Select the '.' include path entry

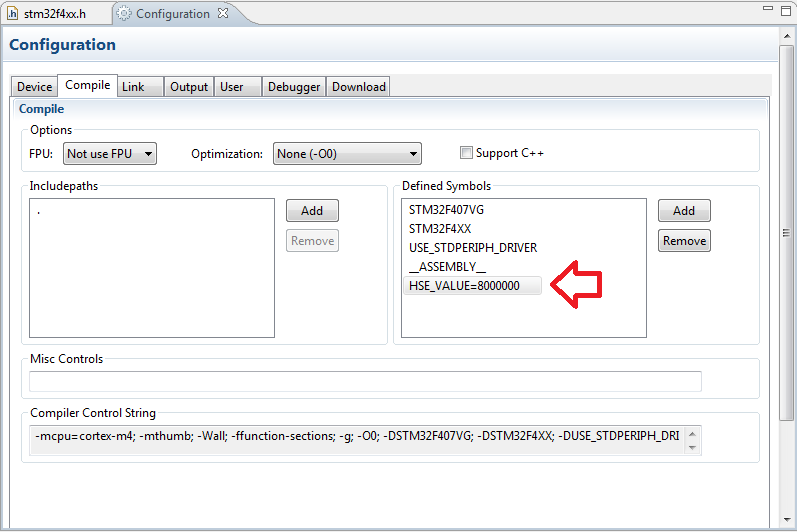click(39, 210)
